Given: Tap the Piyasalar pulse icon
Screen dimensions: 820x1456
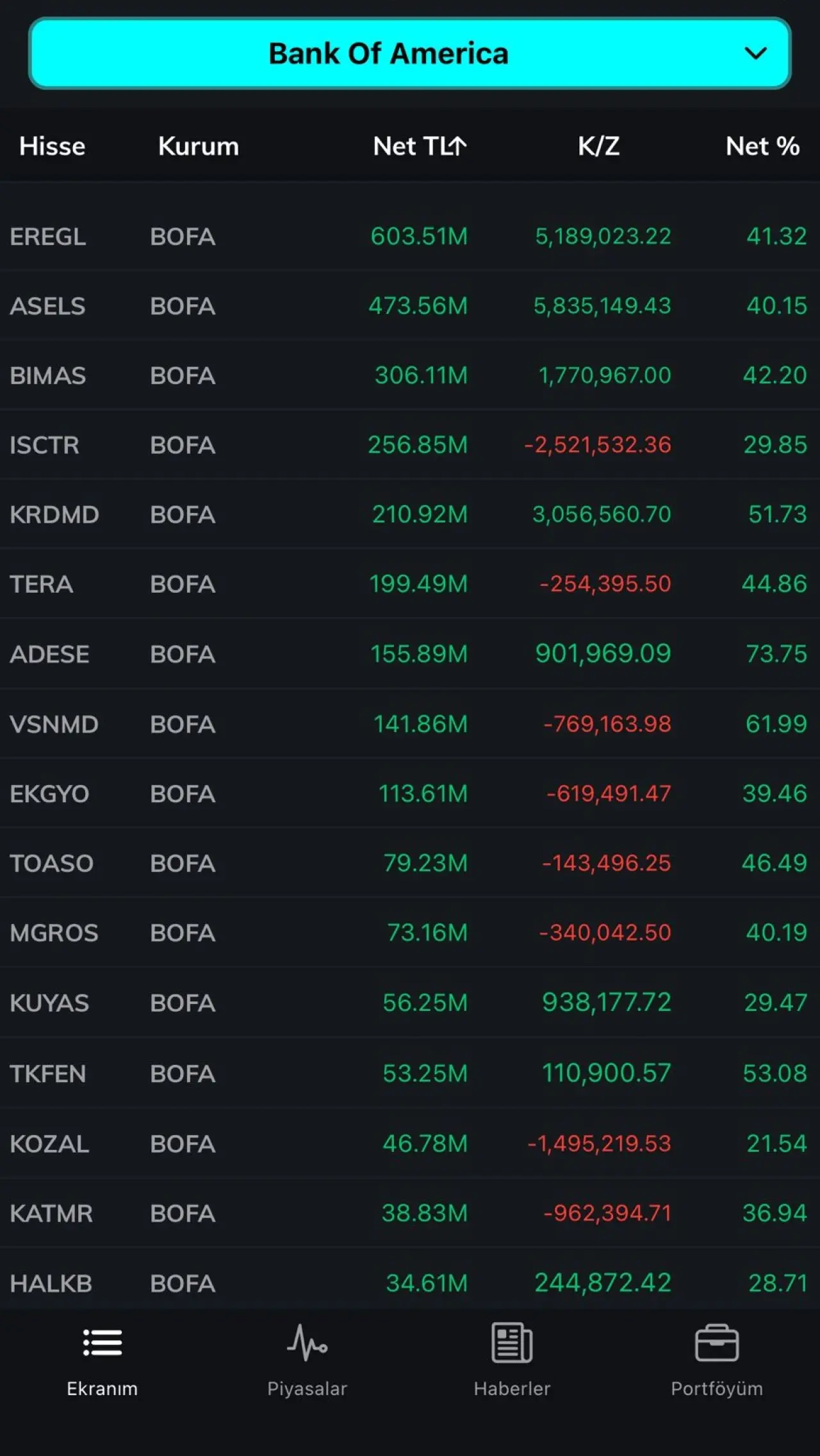Looking at the screenshot, I should (x=307, y=1342).
